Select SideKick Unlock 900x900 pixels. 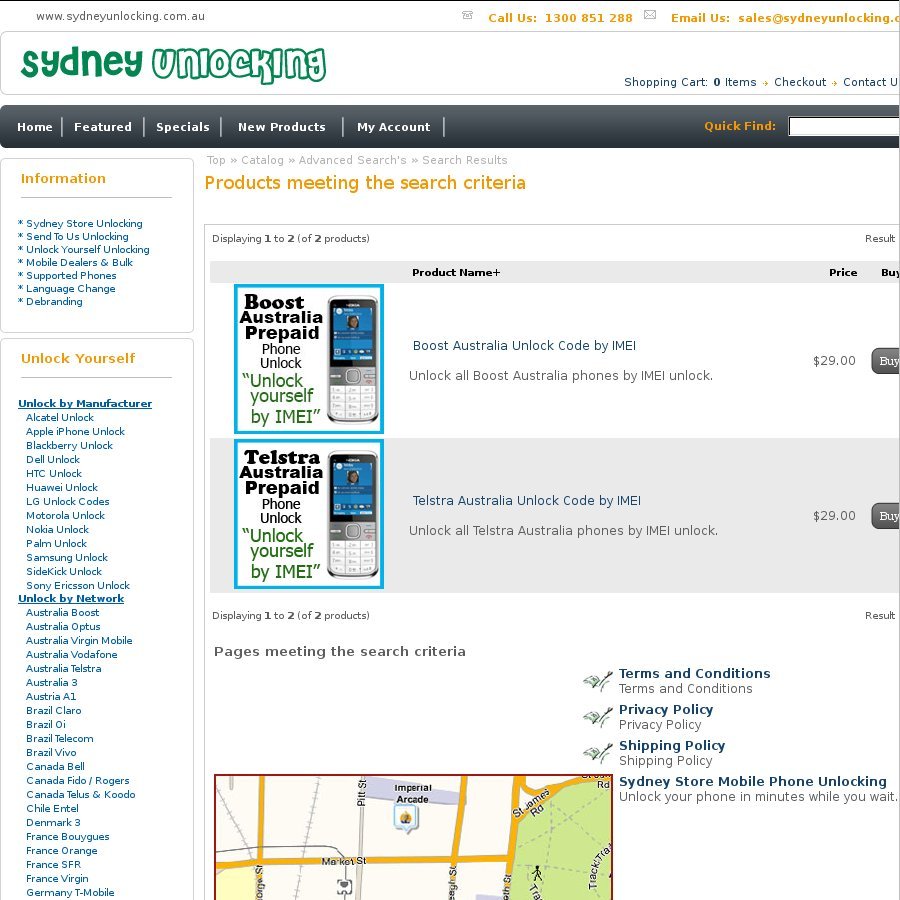pyautogui.click(x=64, y=572)
